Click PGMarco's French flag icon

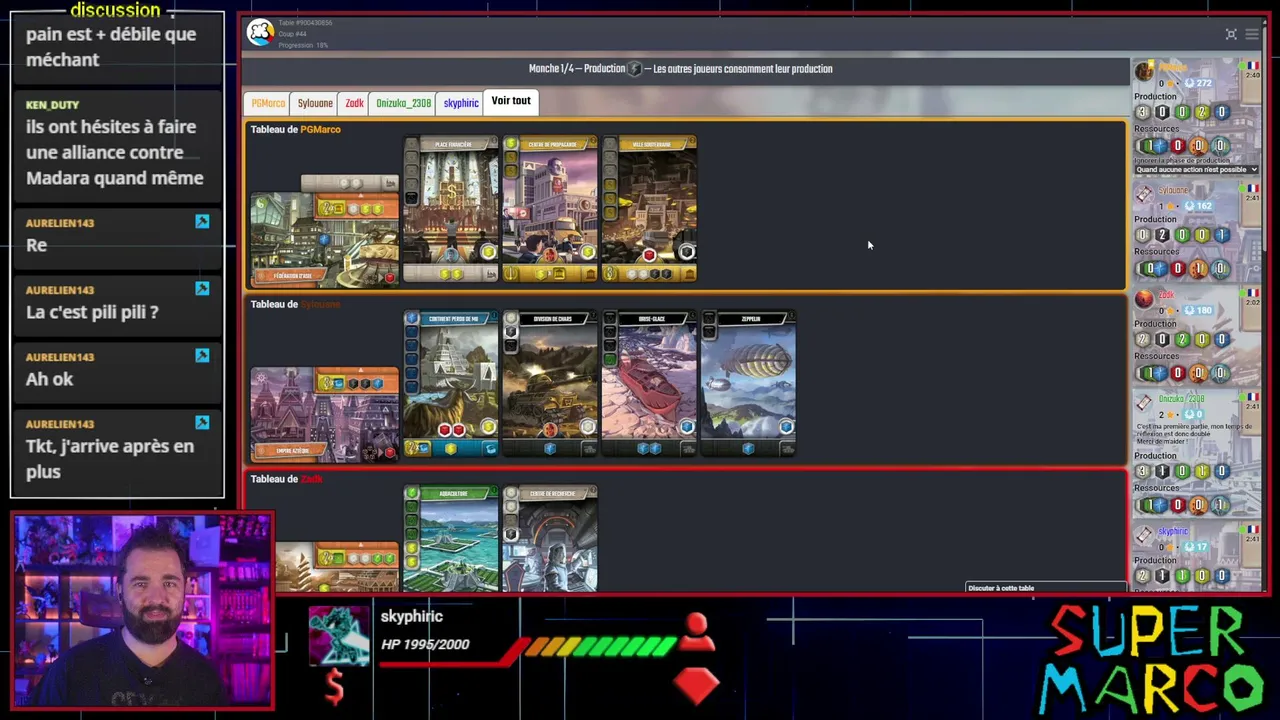tap(1252, 66)
